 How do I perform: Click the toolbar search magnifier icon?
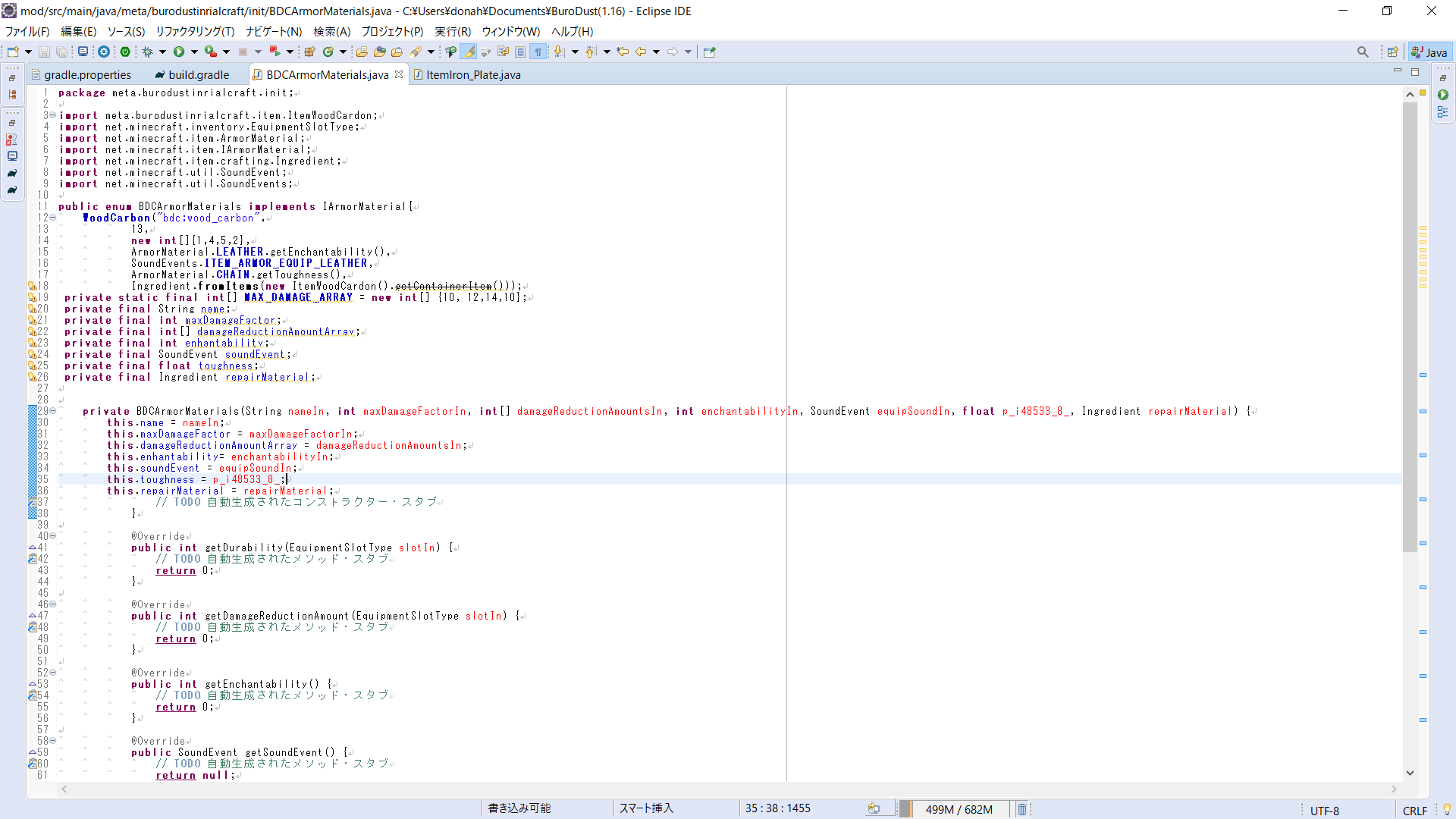point(1363,52)
